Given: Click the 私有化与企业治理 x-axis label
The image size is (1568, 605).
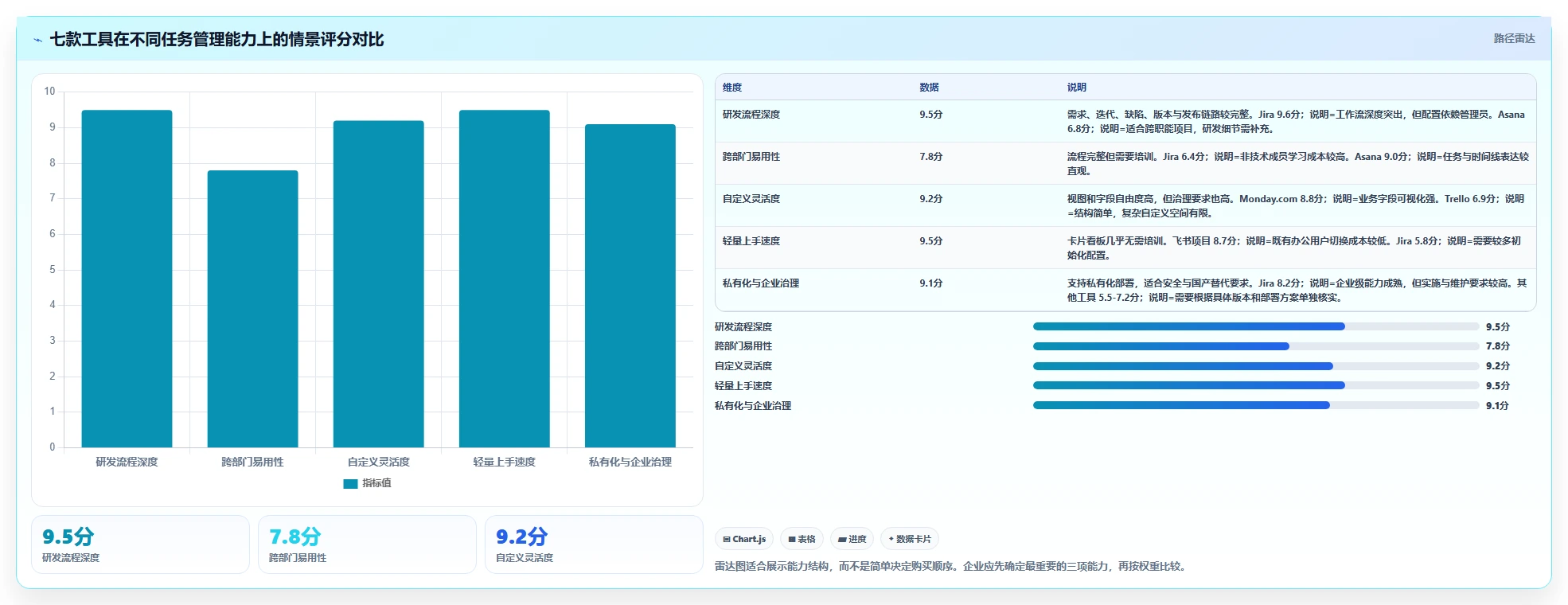Looking at the screenshot, I should (630, 462).
